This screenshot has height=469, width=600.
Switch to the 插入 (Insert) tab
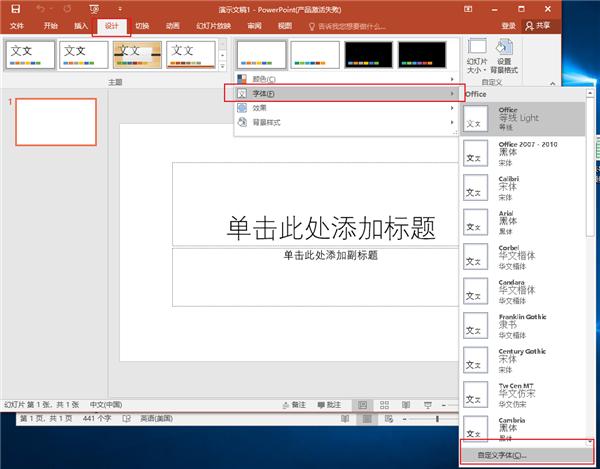pyautogui.click(x=81, y=26)
